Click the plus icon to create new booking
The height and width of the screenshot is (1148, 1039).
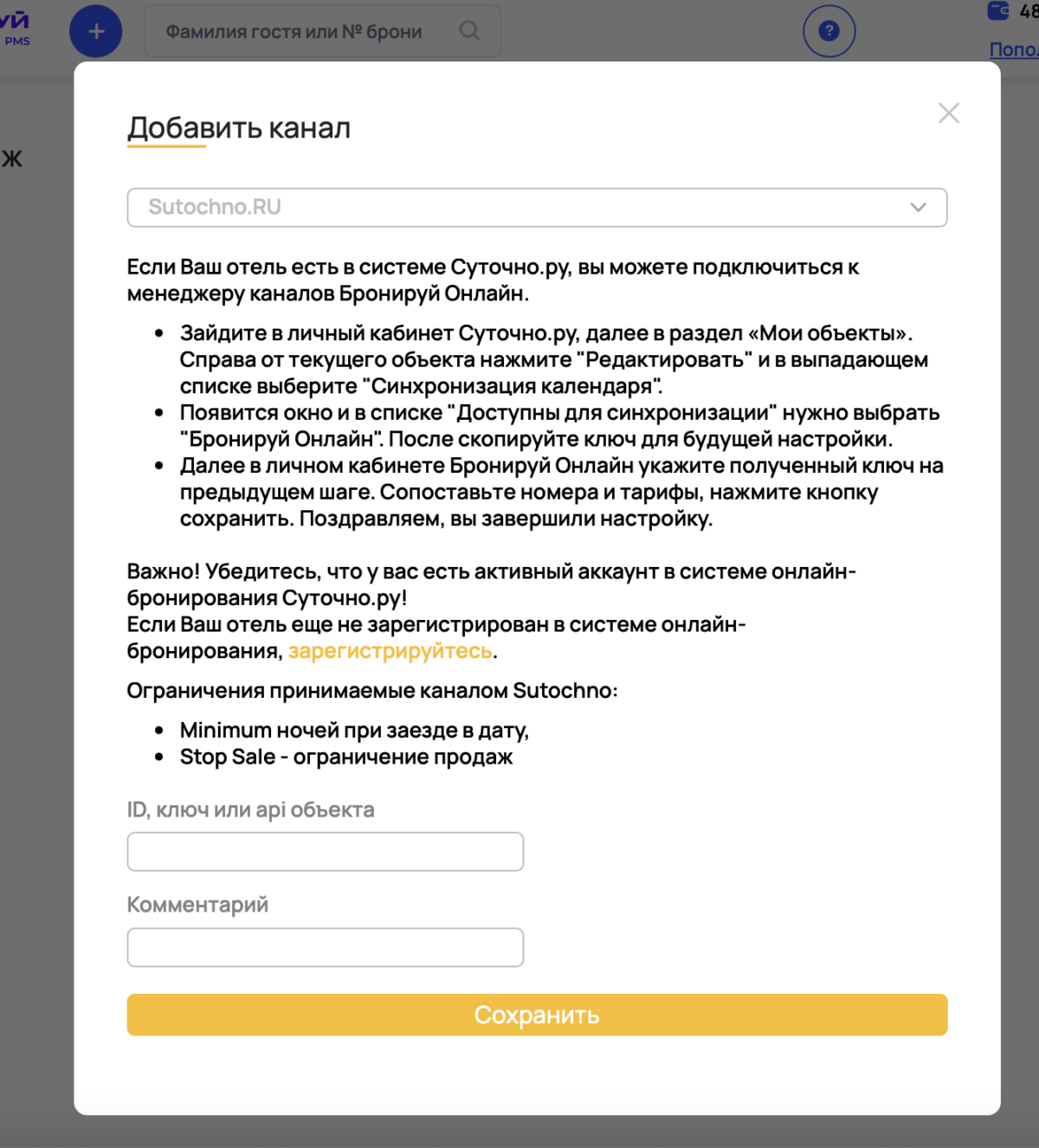point(95,30)
